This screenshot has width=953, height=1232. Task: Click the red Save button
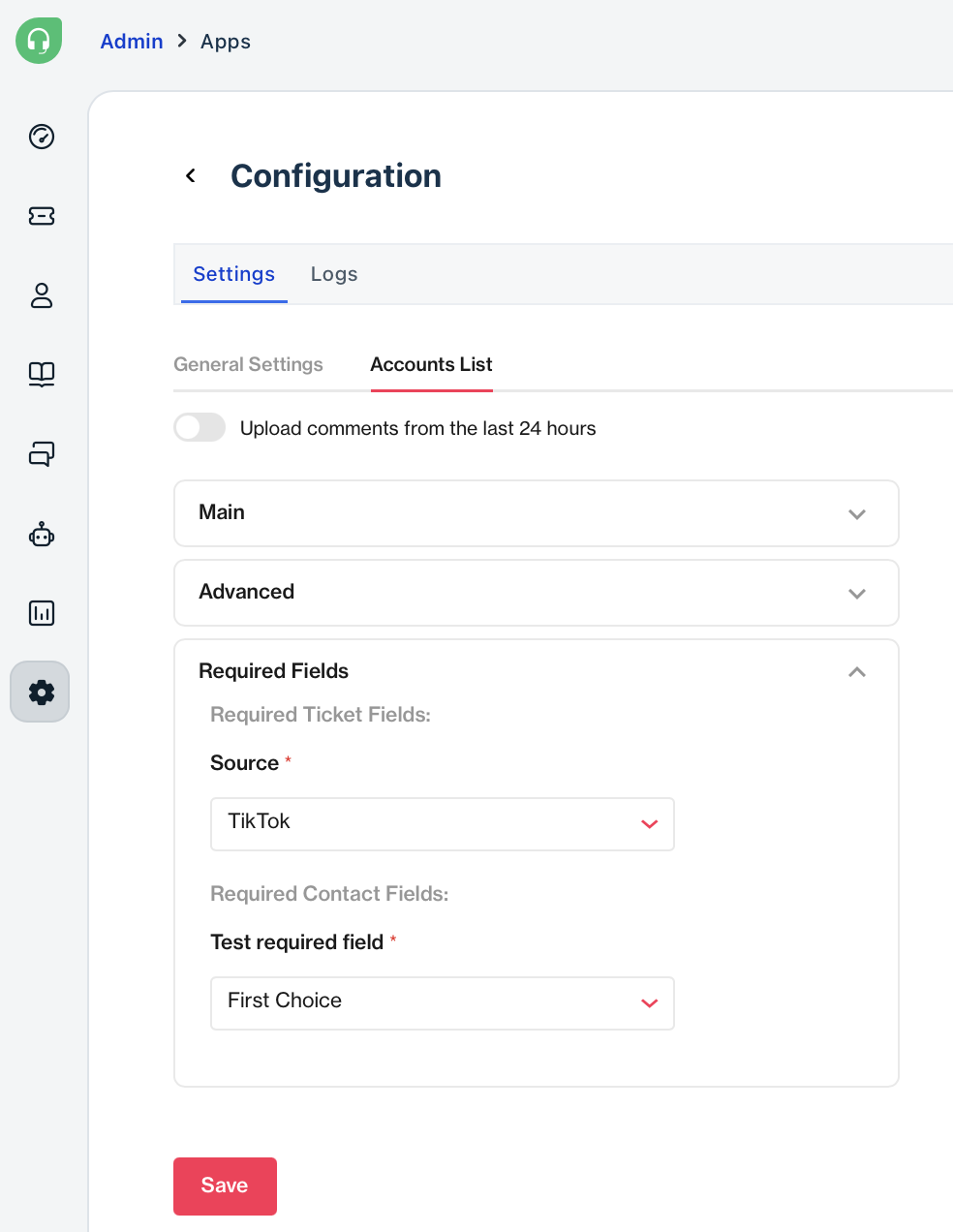(225, 1186)
